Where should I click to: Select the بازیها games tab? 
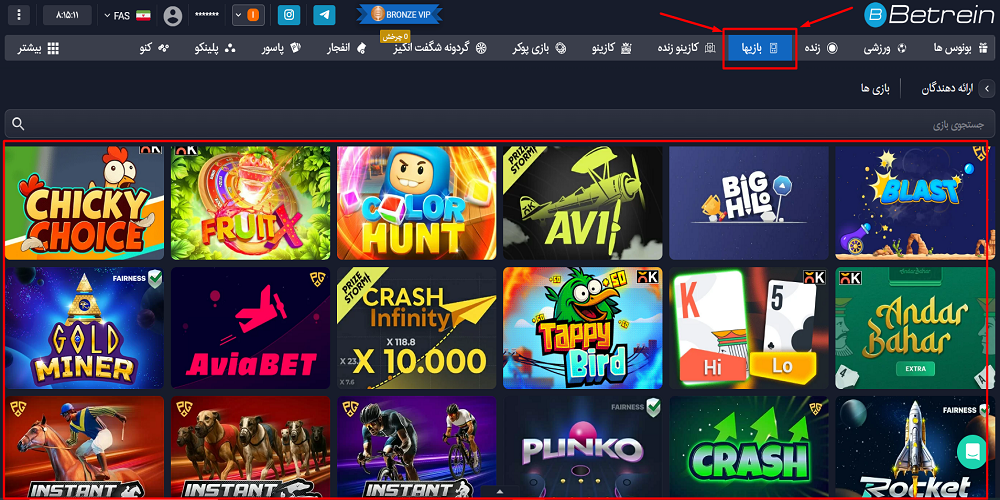tap(759, 48)
